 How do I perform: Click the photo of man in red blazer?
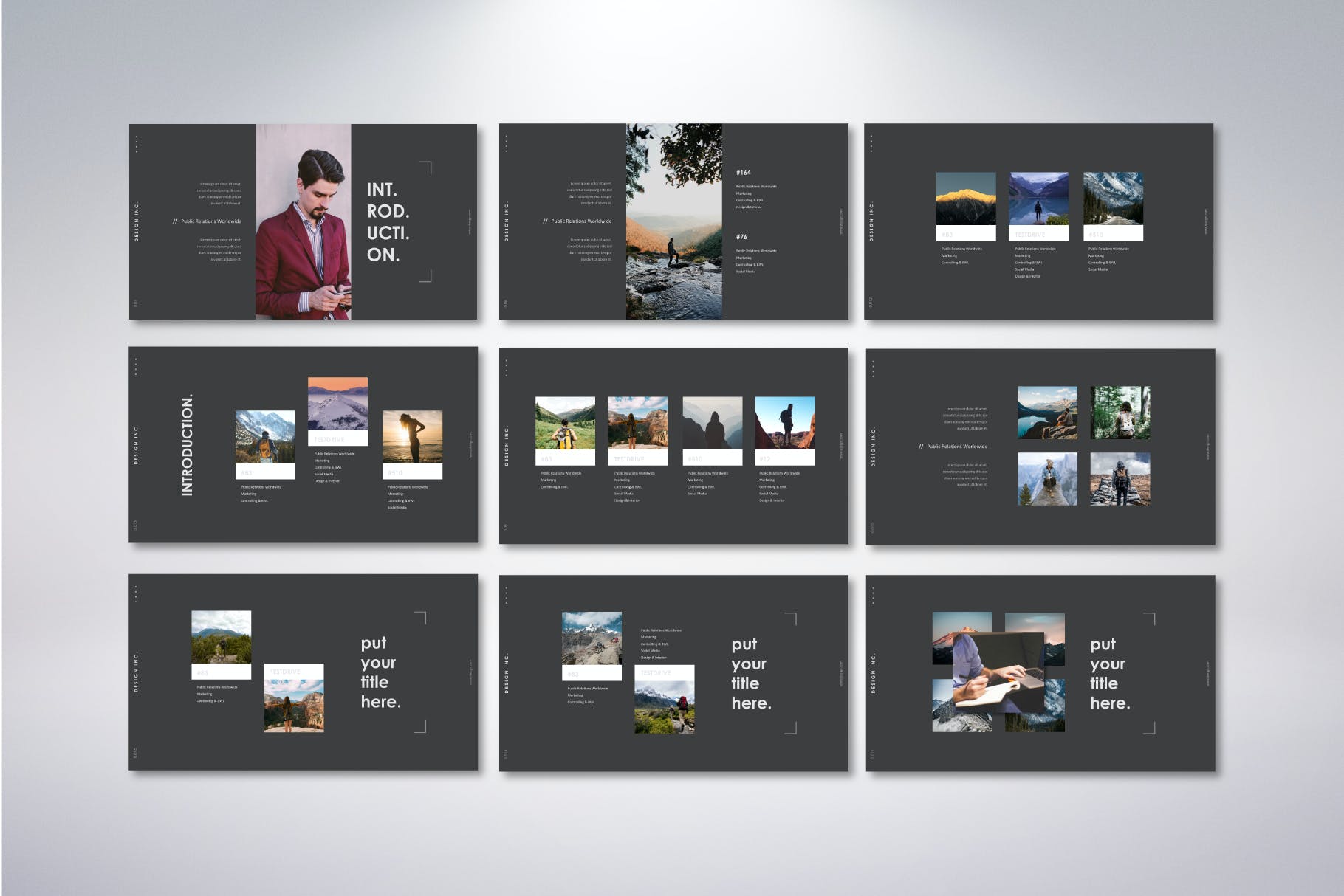(x=303, y=221)
